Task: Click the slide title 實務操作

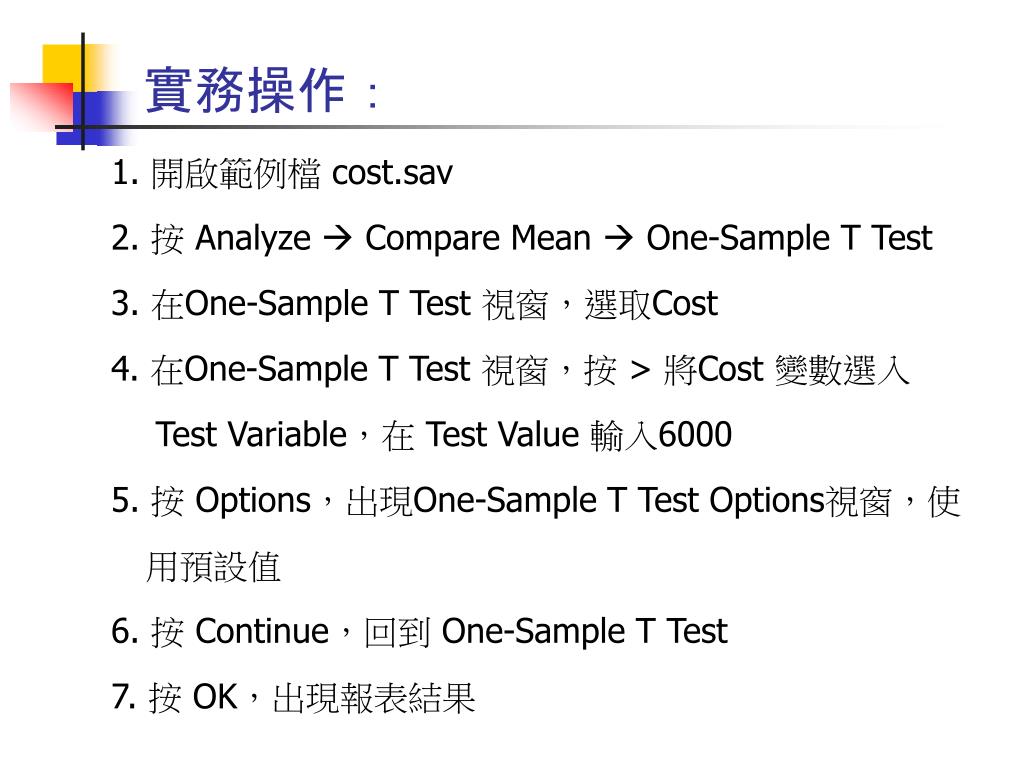Action: click(x=246, y=90)
